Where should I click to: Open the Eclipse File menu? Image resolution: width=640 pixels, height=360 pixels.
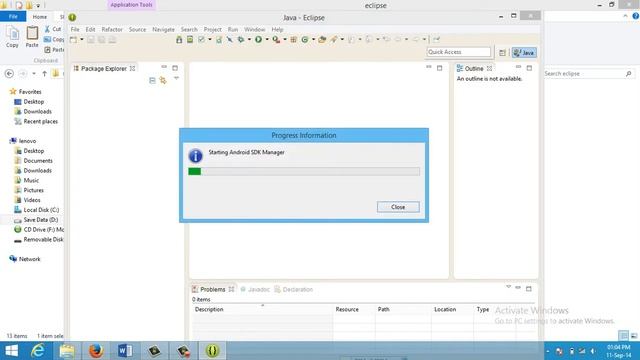[75, 29]
